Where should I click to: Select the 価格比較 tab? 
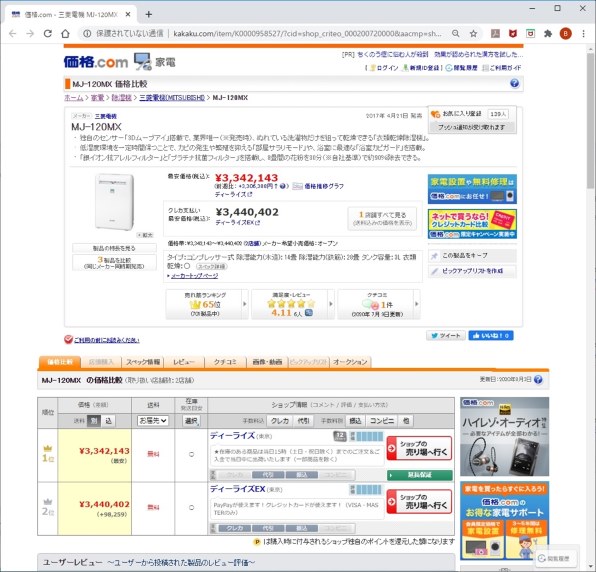coord(60,362)
